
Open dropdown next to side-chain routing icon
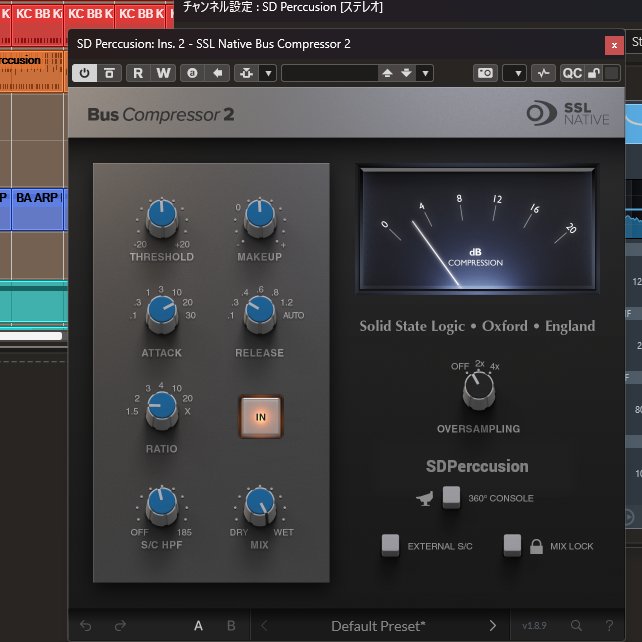point(268,73)
